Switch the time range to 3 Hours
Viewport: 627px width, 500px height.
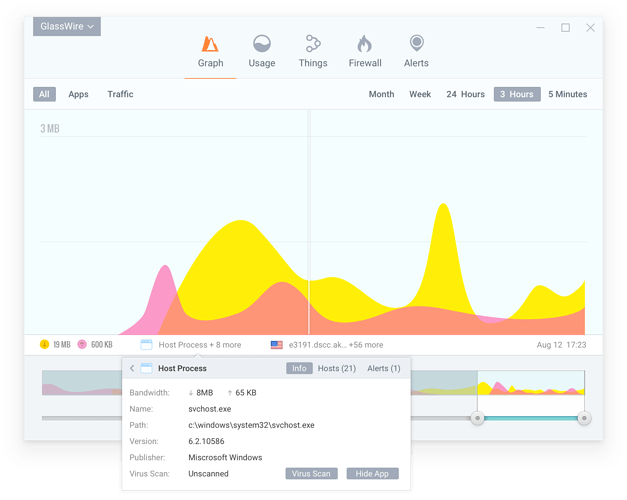click(x=517, y=94)
